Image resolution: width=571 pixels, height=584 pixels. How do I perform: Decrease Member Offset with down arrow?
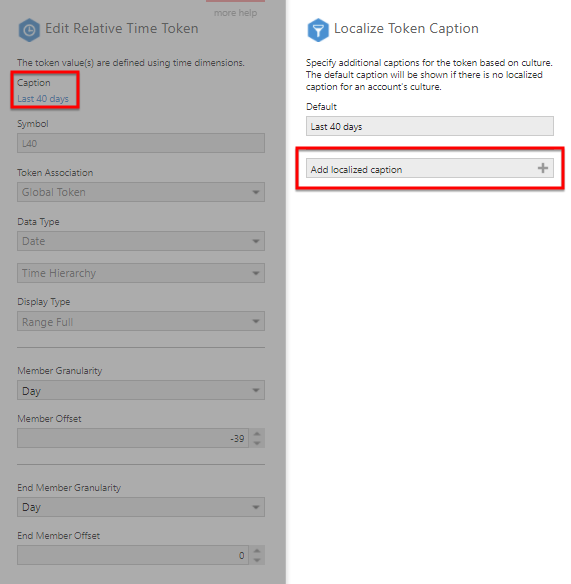pos(257,443)
